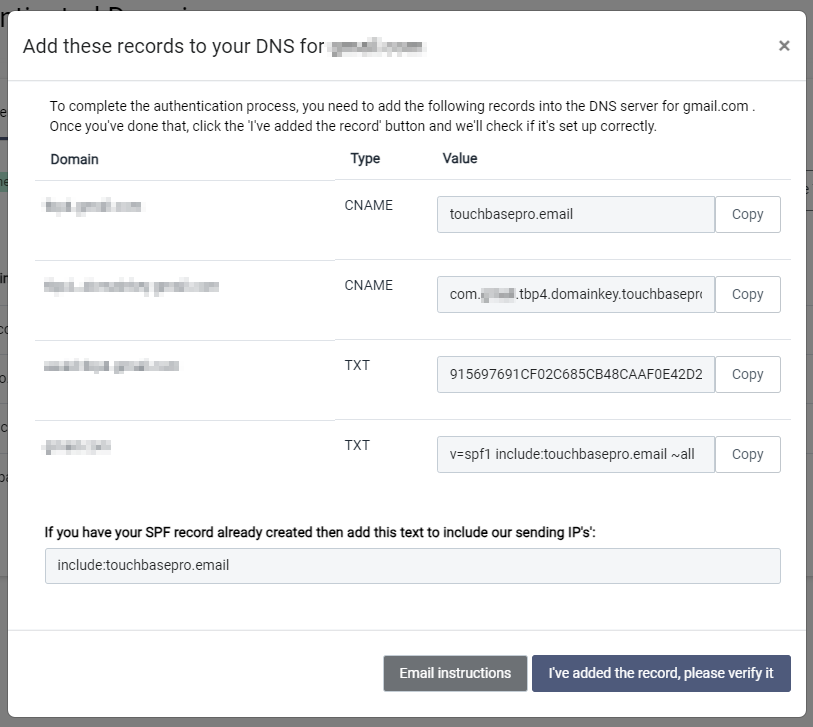Click CNAME type in the domainkey row
Screen dimensions: 813x727
coord(369,285)
